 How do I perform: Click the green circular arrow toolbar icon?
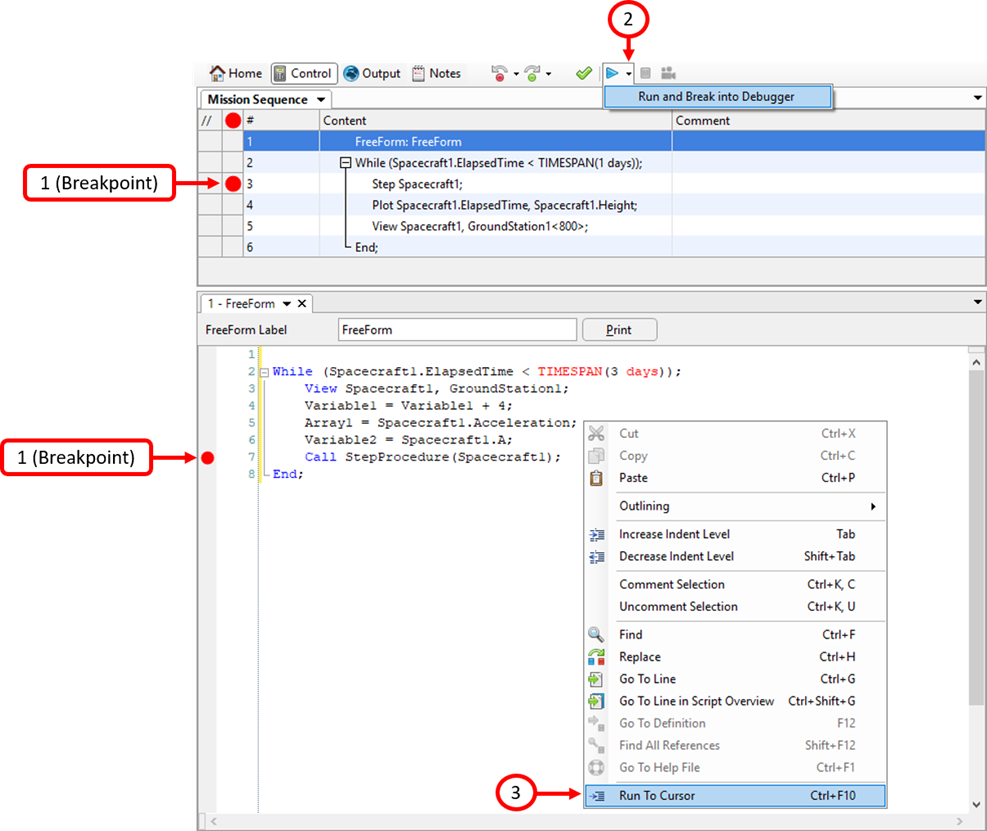(530, 72)
